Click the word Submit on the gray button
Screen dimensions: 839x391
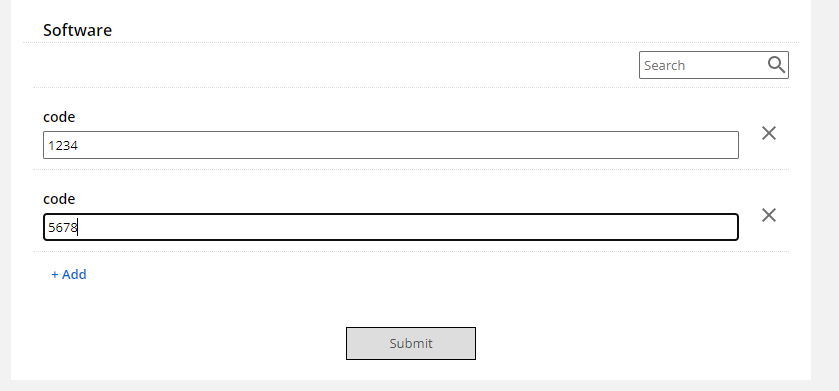coord(411,343)
